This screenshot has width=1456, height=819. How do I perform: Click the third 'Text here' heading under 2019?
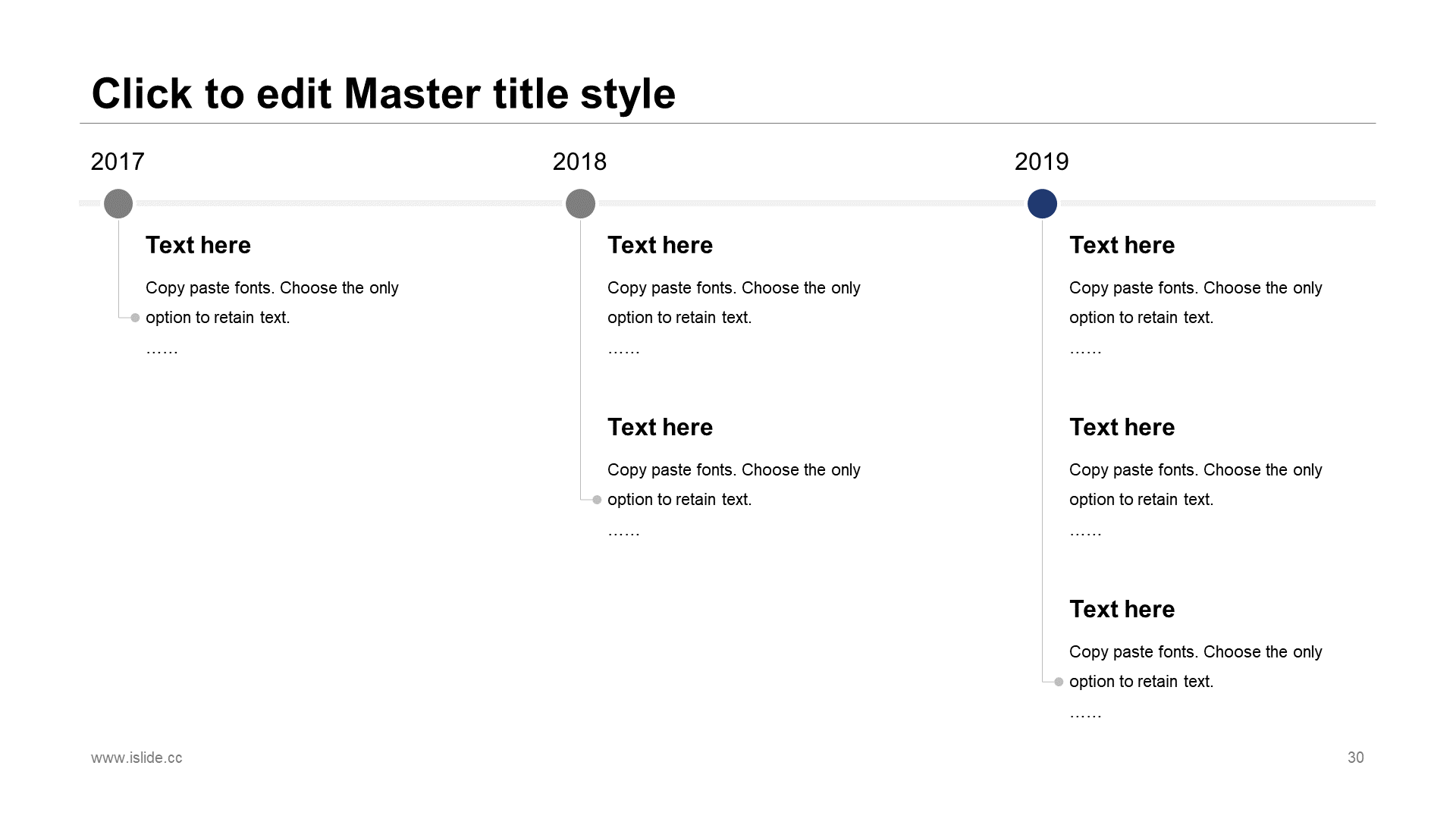[x=1122, y=609]
